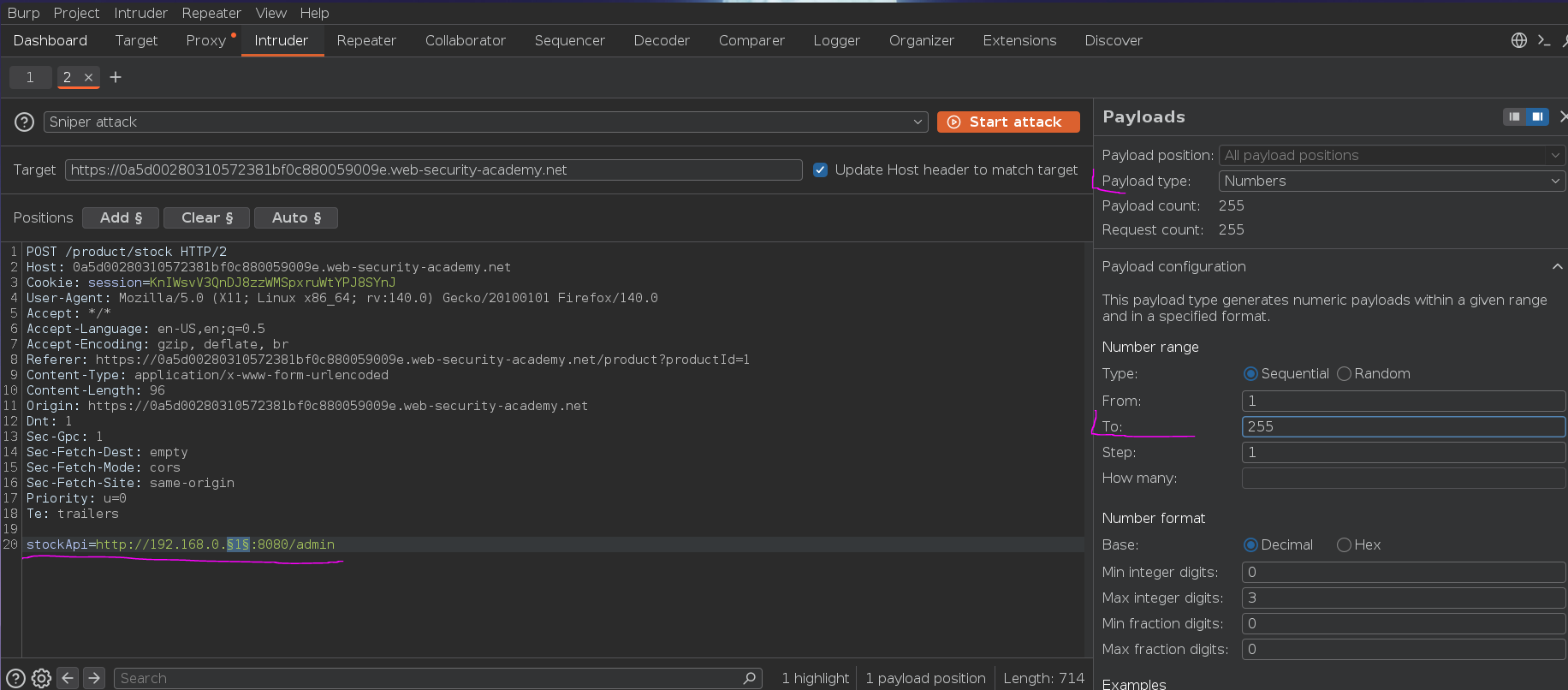1568x690 pixels.
Task: Click the Add § button
Action: pos(121,217)
